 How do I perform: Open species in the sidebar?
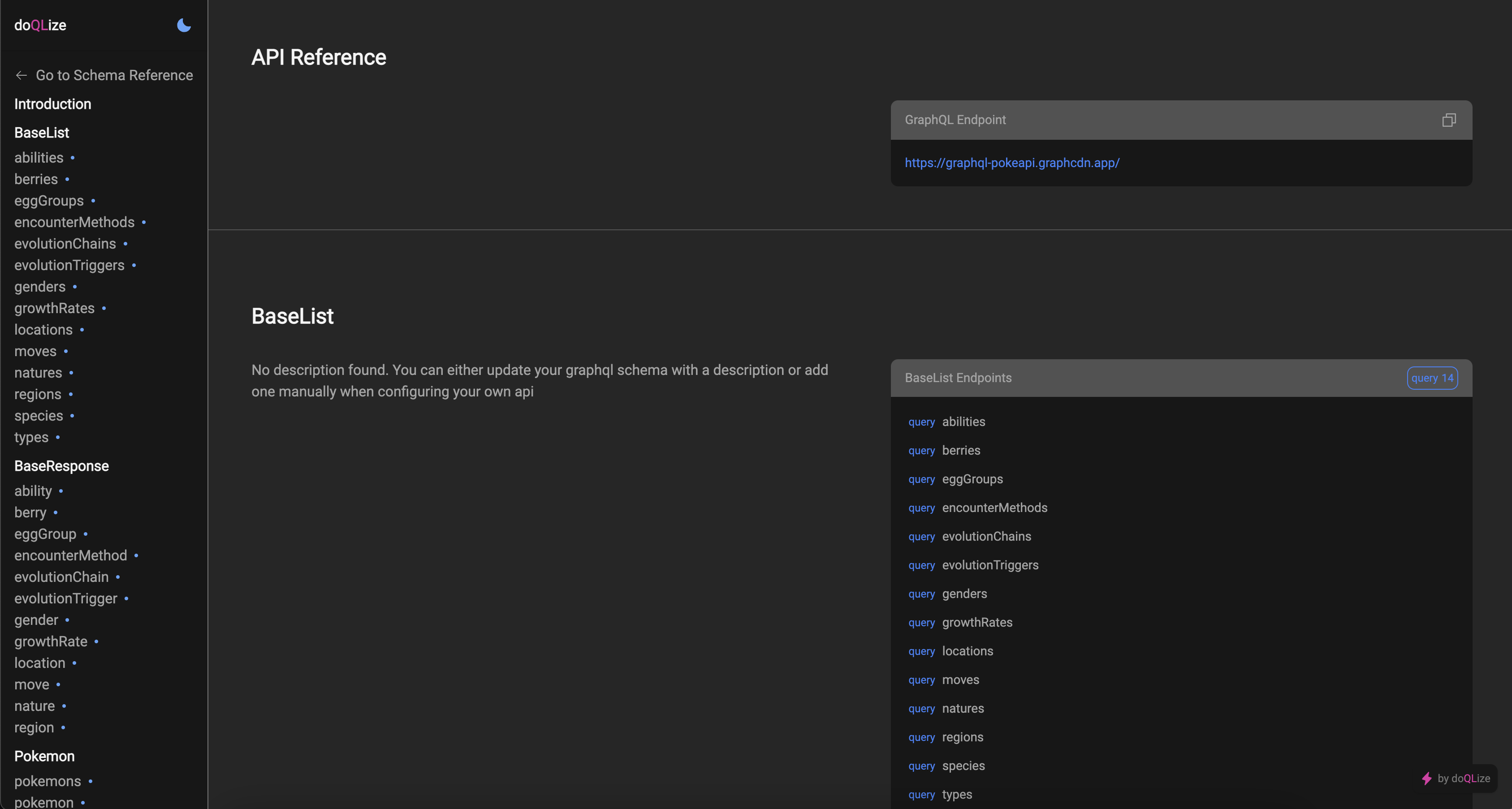tap(39, 416)
